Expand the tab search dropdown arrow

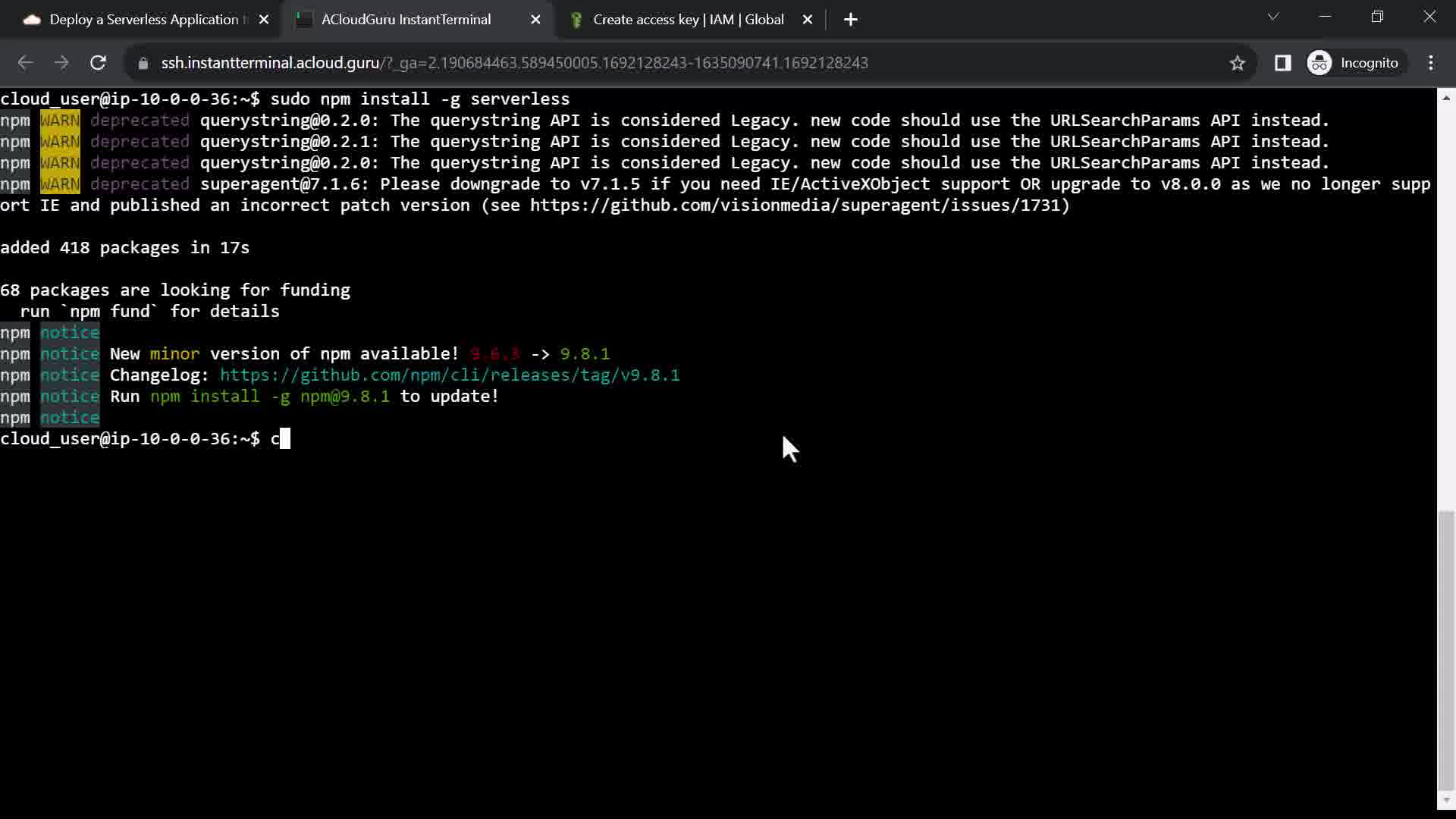[1273, 17]
